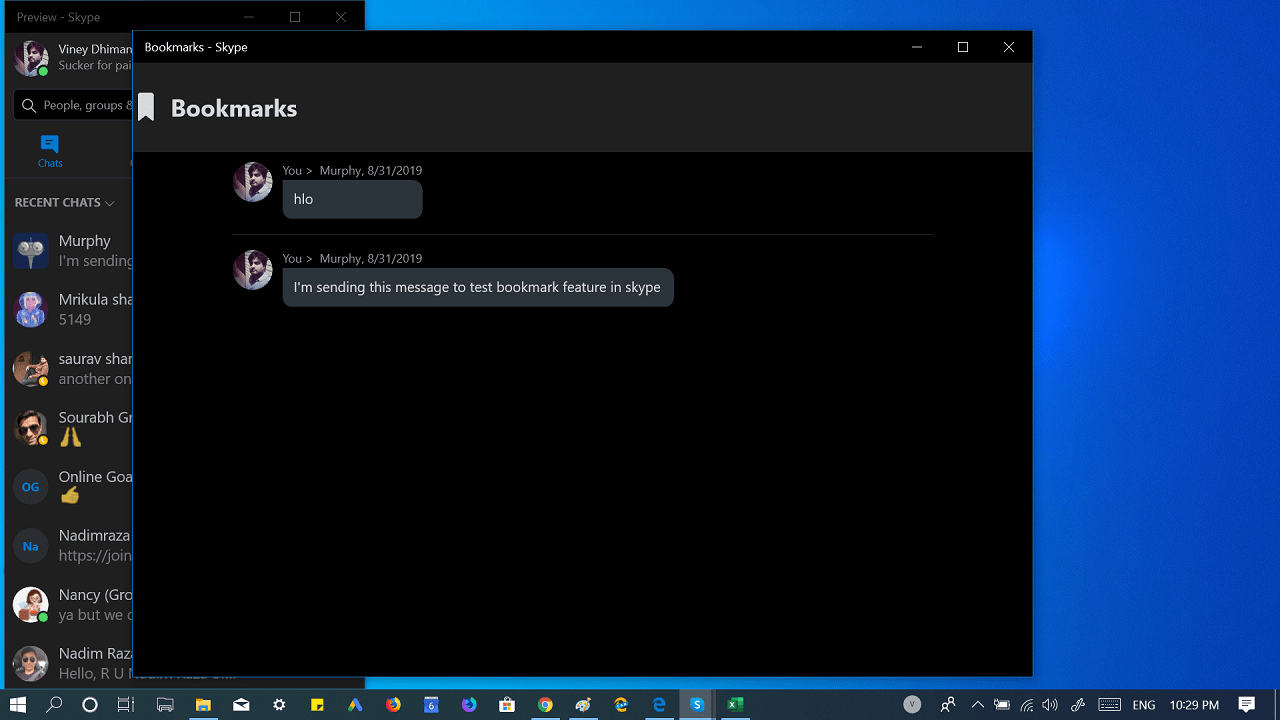Launch Microsoft Edge from the taskbar
Viewport: 1280px width, 720px height.
click(x=659, y=705)
